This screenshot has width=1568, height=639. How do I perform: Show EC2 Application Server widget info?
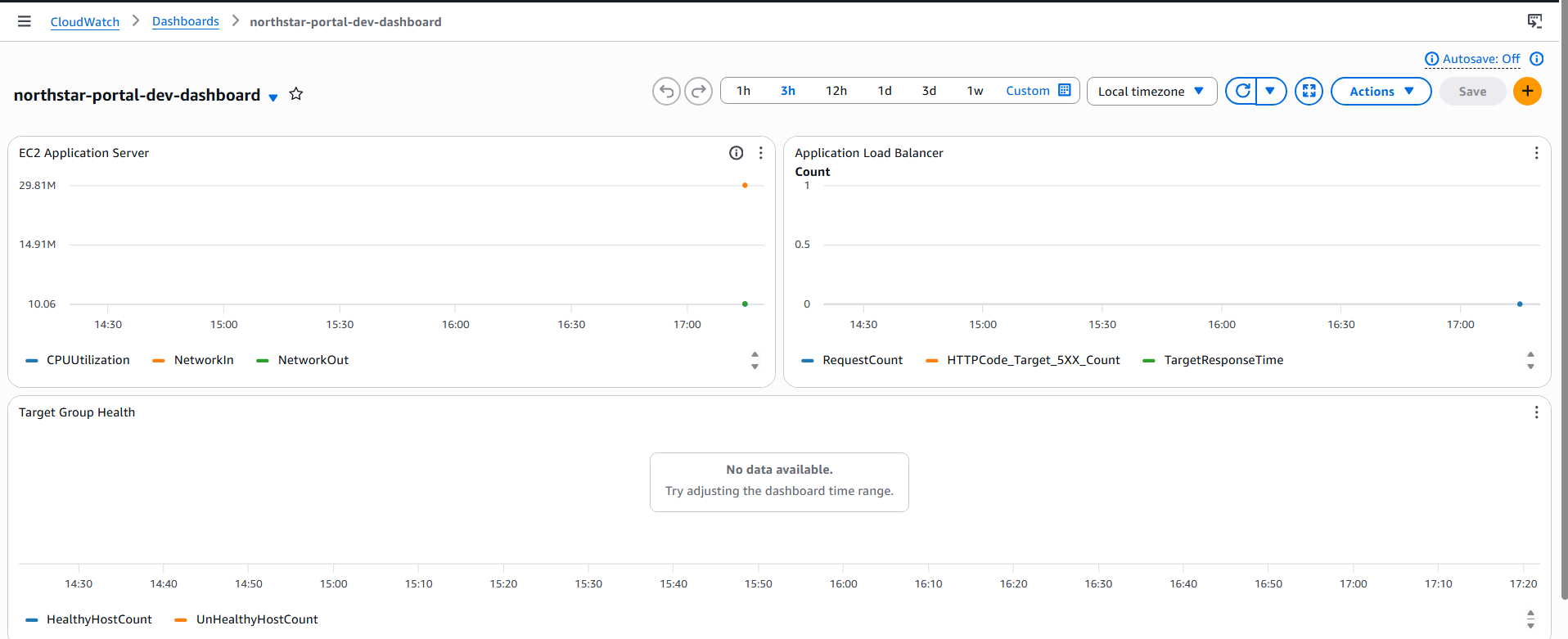[736, 153]
